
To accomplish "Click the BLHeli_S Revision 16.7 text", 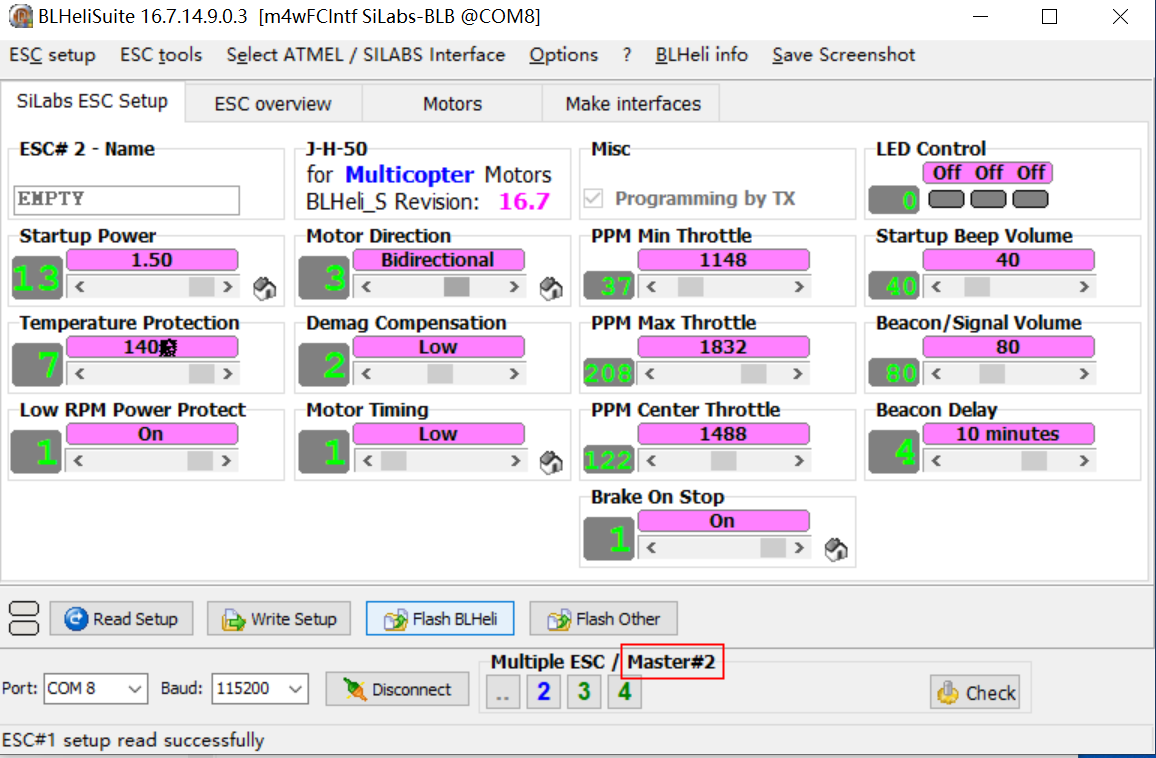I will pos(428,201).
